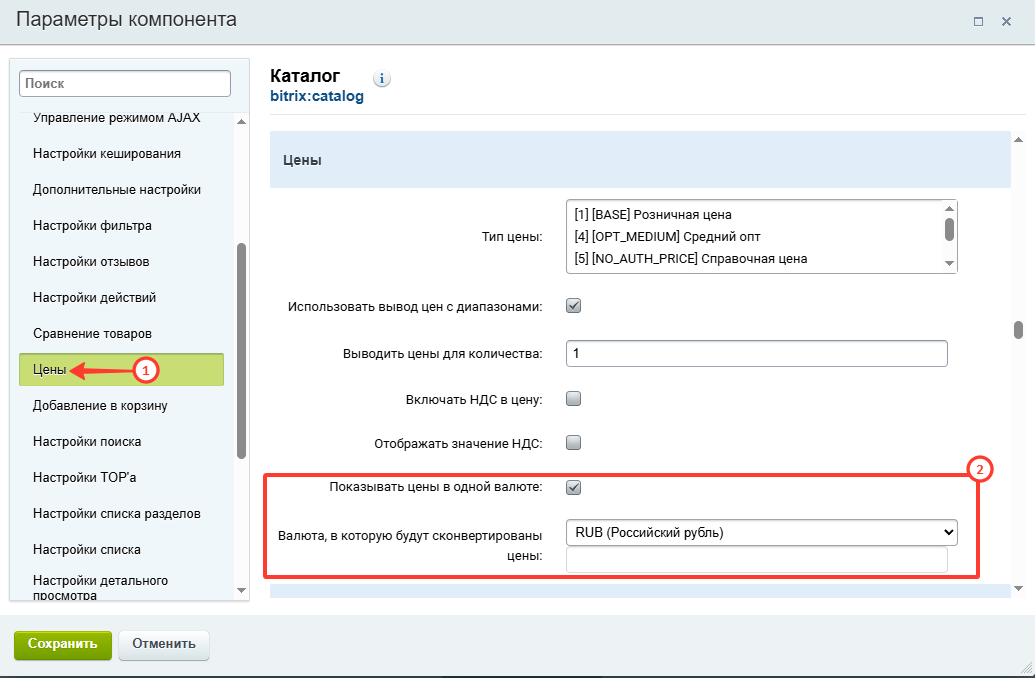This screenshot has height=678, width=1035.
Task: Select Цены in the sidebar list
Action: coord(121,370)
